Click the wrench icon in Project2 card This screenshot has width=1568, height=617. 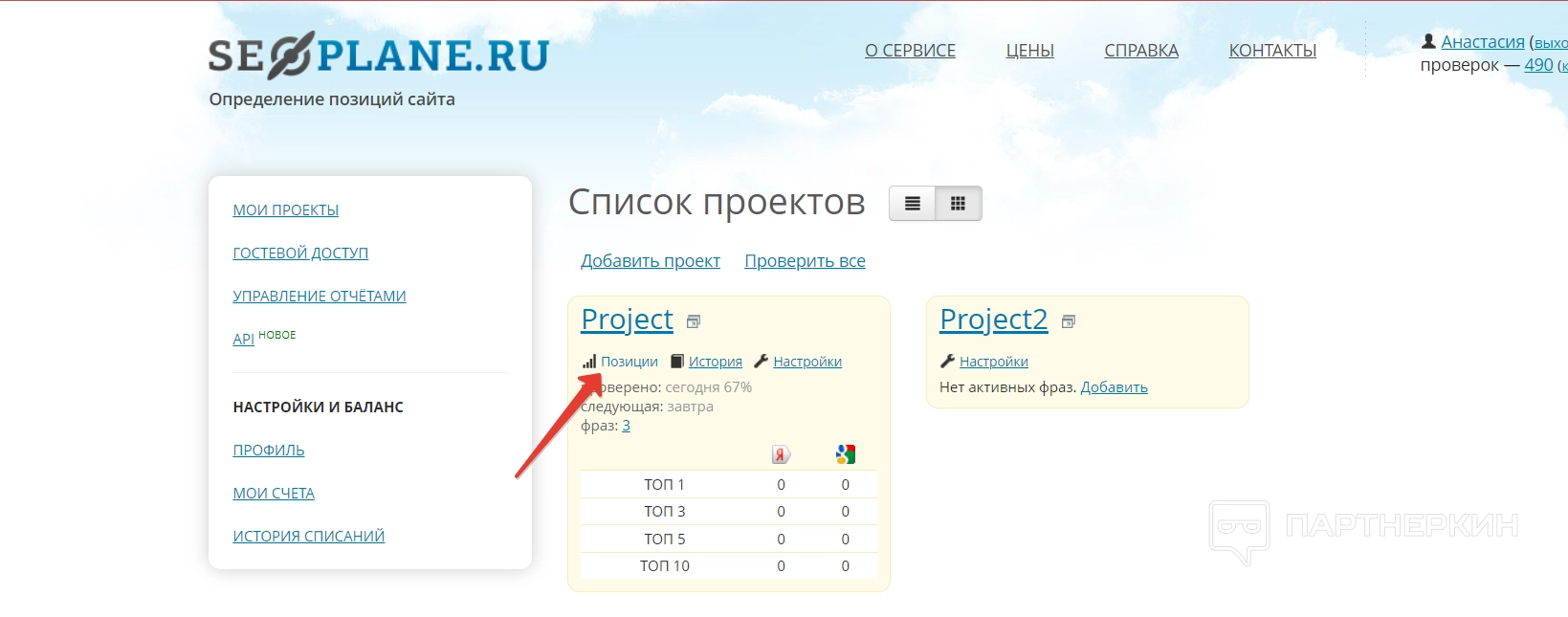point(947,362)
